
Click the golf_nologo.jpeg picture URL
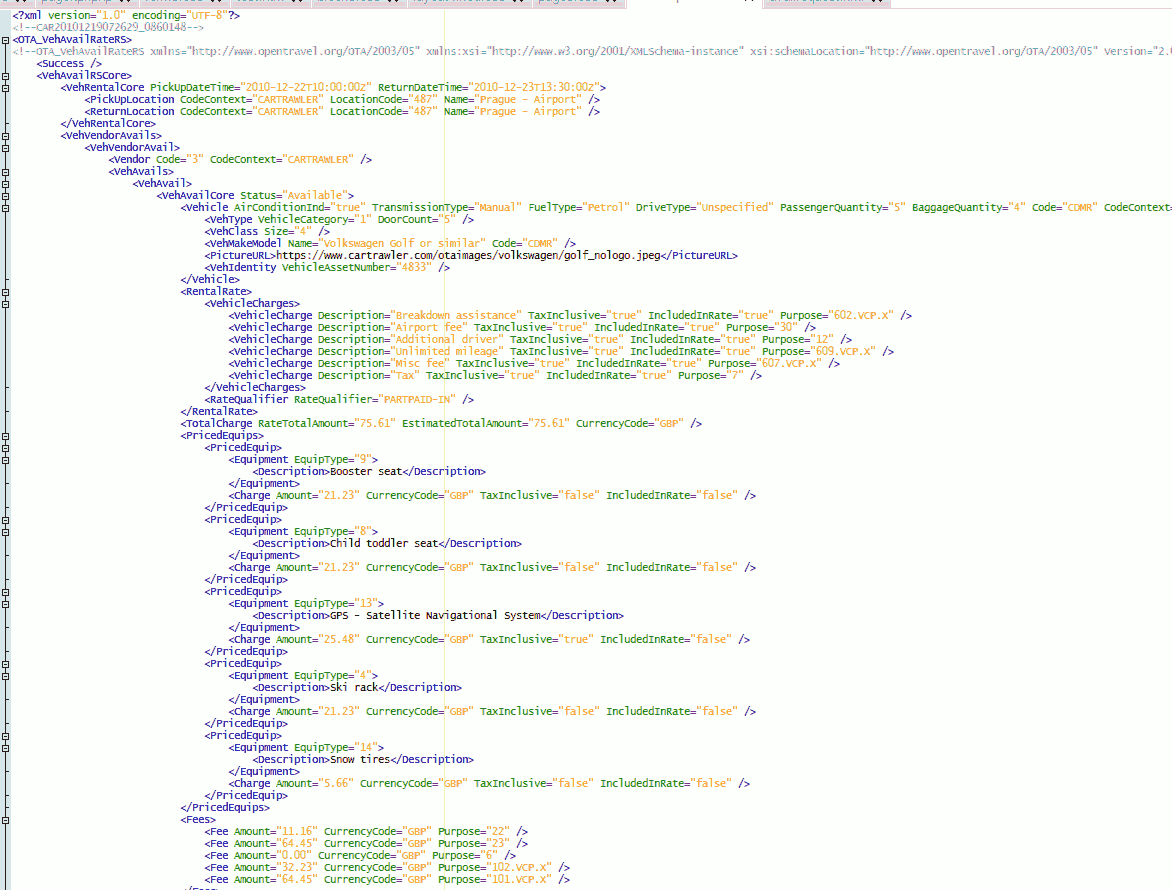(x=468, y=256)
